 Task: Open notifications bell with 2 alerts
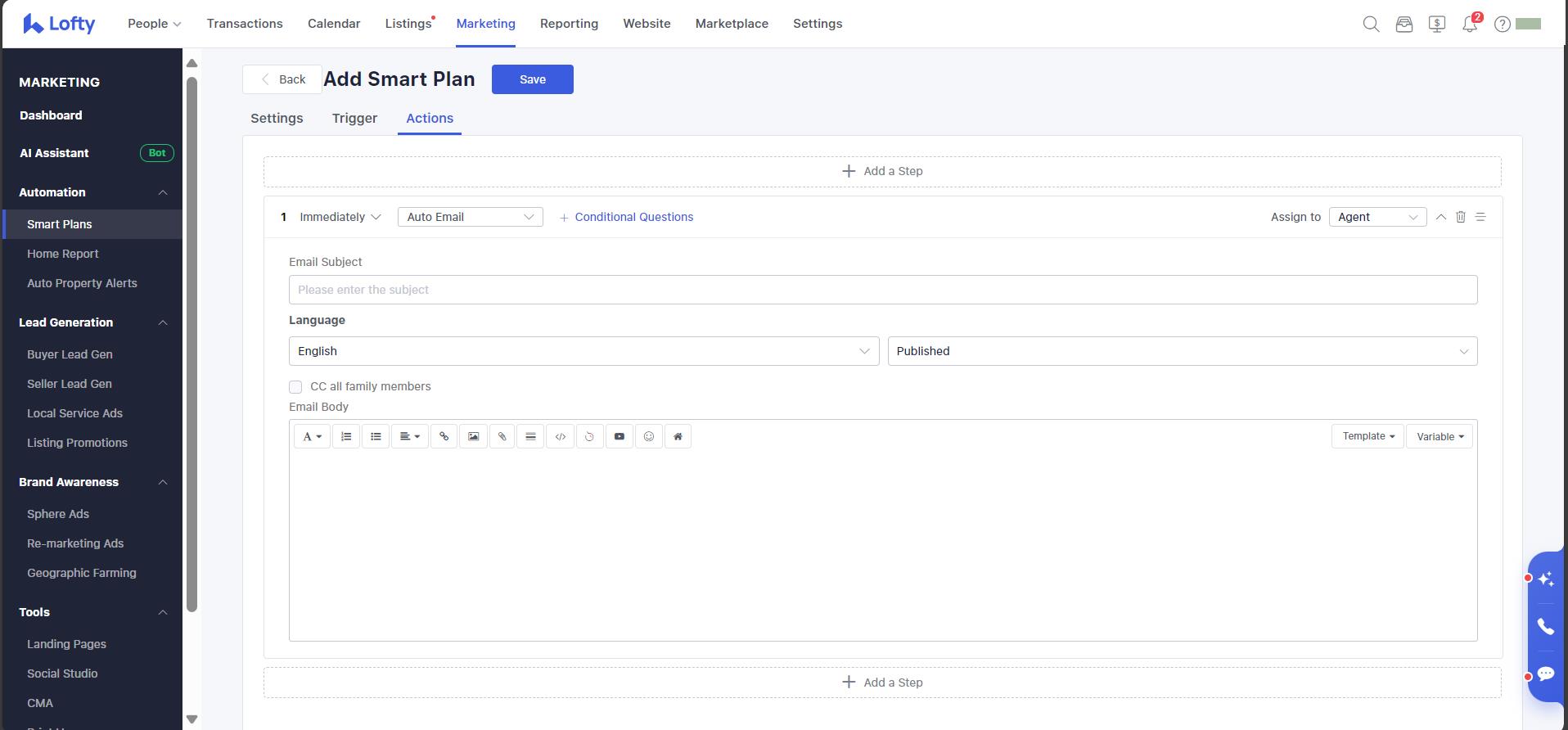[1471, 23]
